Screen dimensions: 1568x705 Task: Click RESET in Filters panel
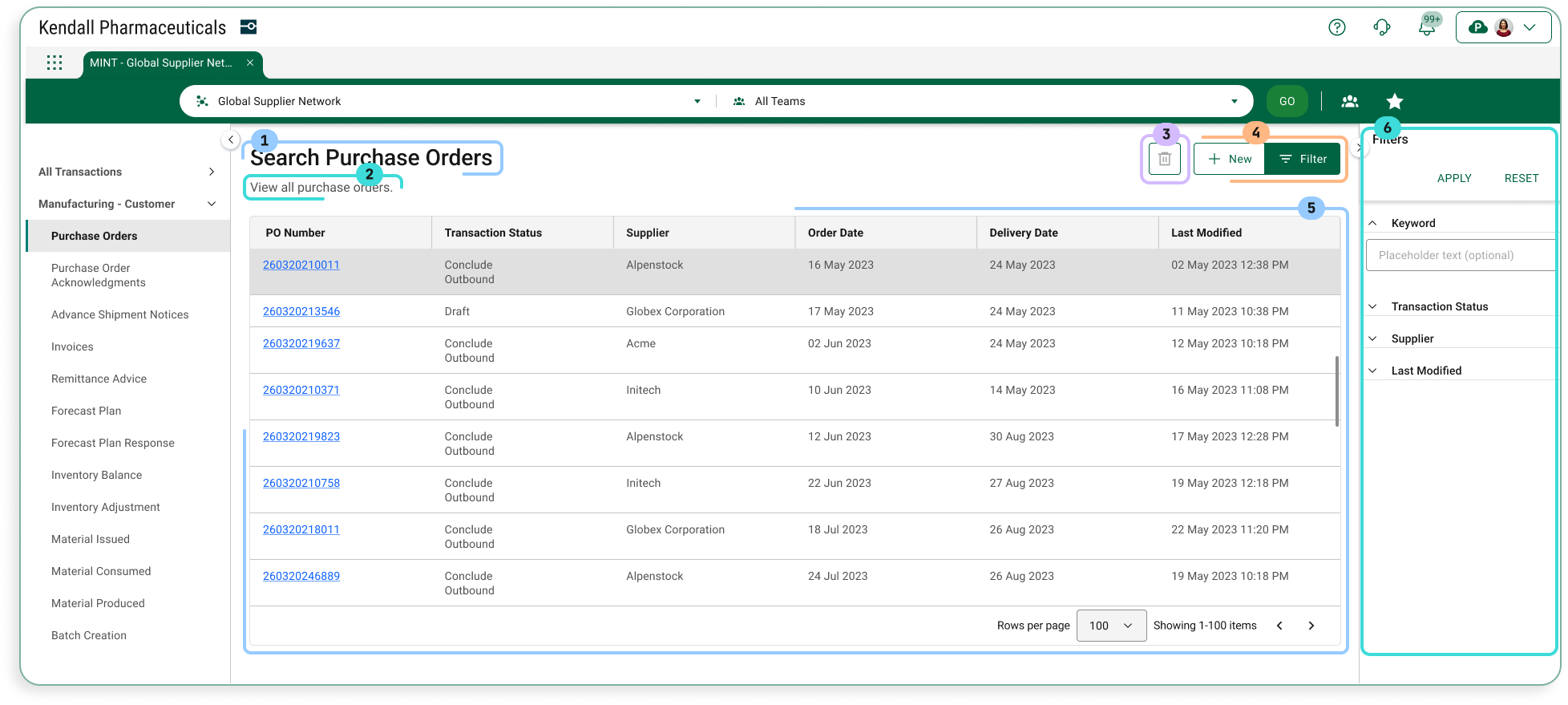click(x=1522, y=178)
